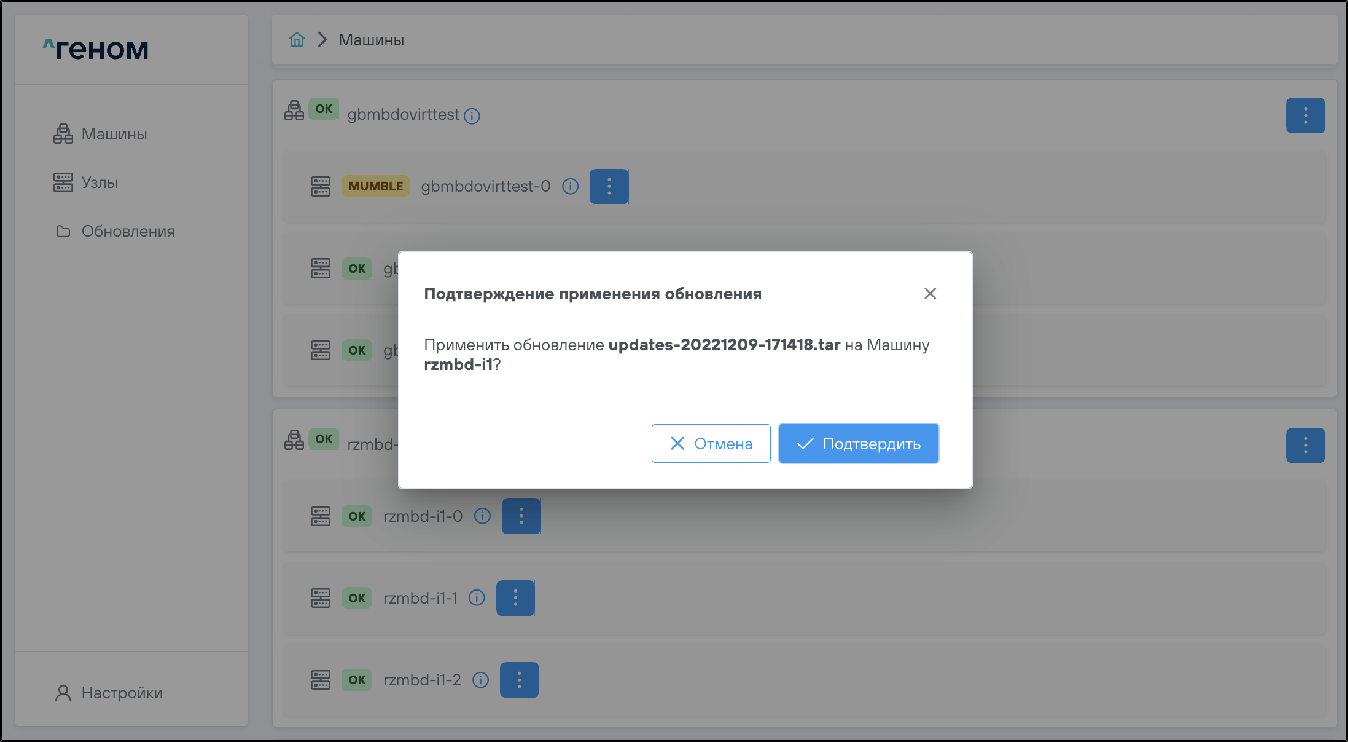
Task: Open actions menu for rzmbd-i1 machine
Action: 1304,445
